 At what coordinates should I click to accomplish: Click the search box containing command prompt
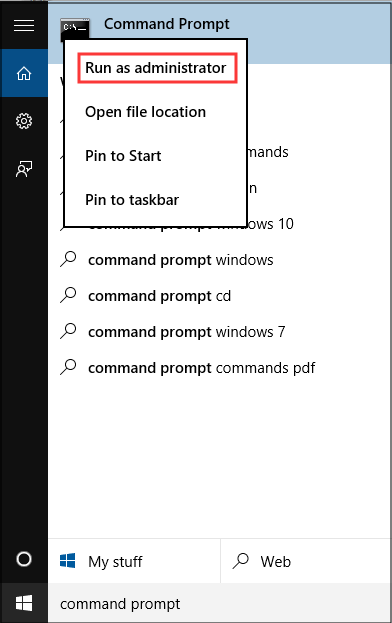click(219, 604)
